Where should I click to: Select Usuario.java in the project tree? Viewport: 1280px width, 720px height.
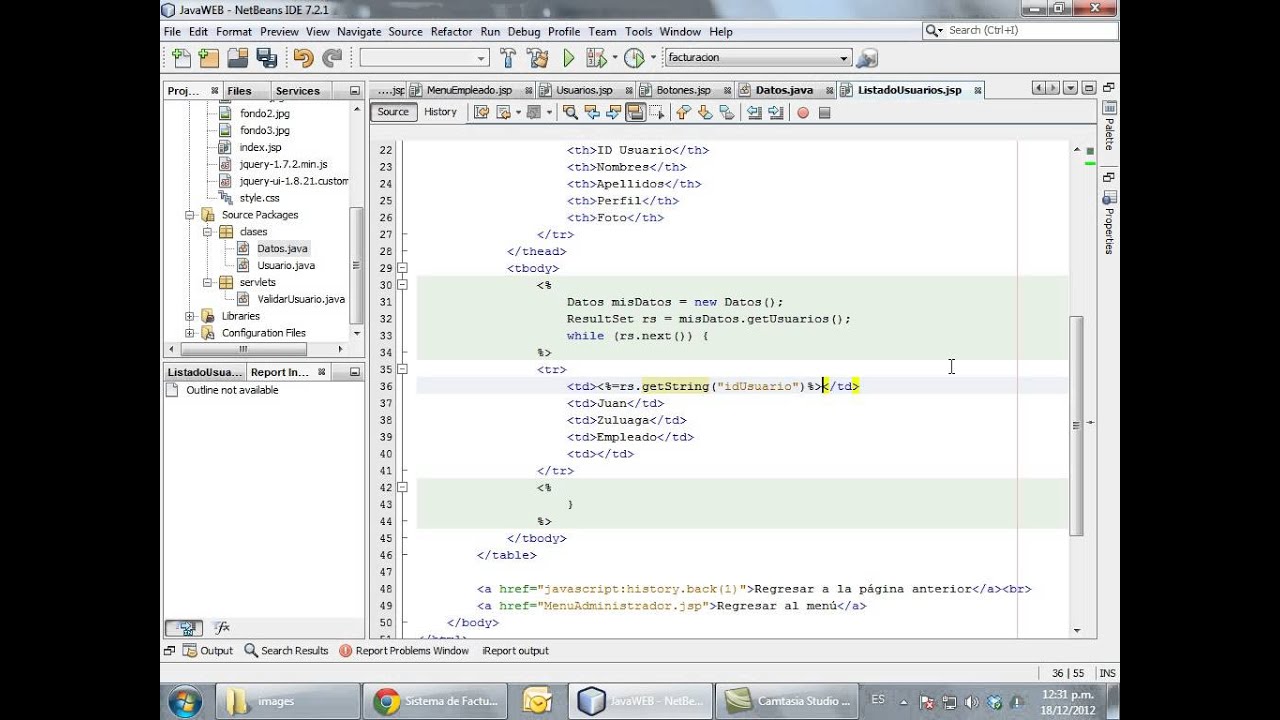pos(286,266)
